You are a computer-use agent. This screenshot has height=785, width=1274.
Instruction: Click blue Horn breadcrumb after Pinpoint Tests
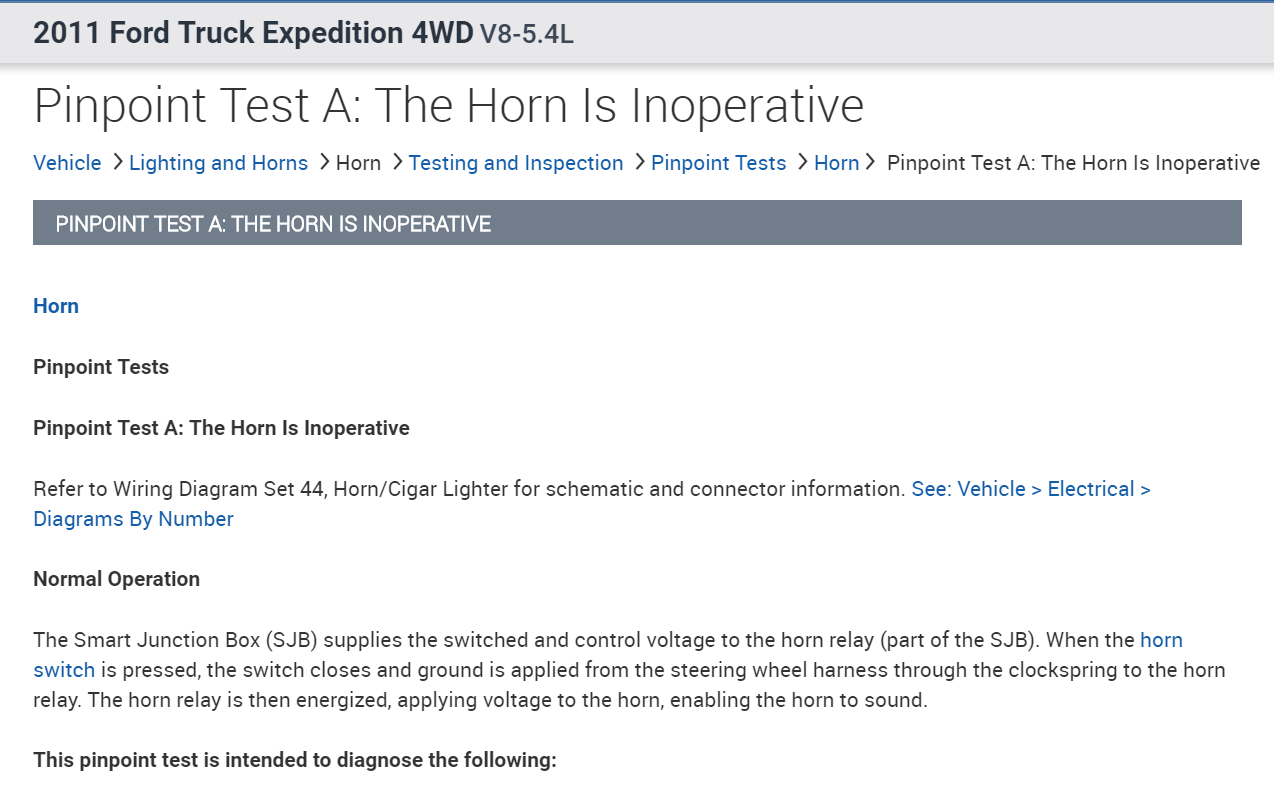[836, 163]
